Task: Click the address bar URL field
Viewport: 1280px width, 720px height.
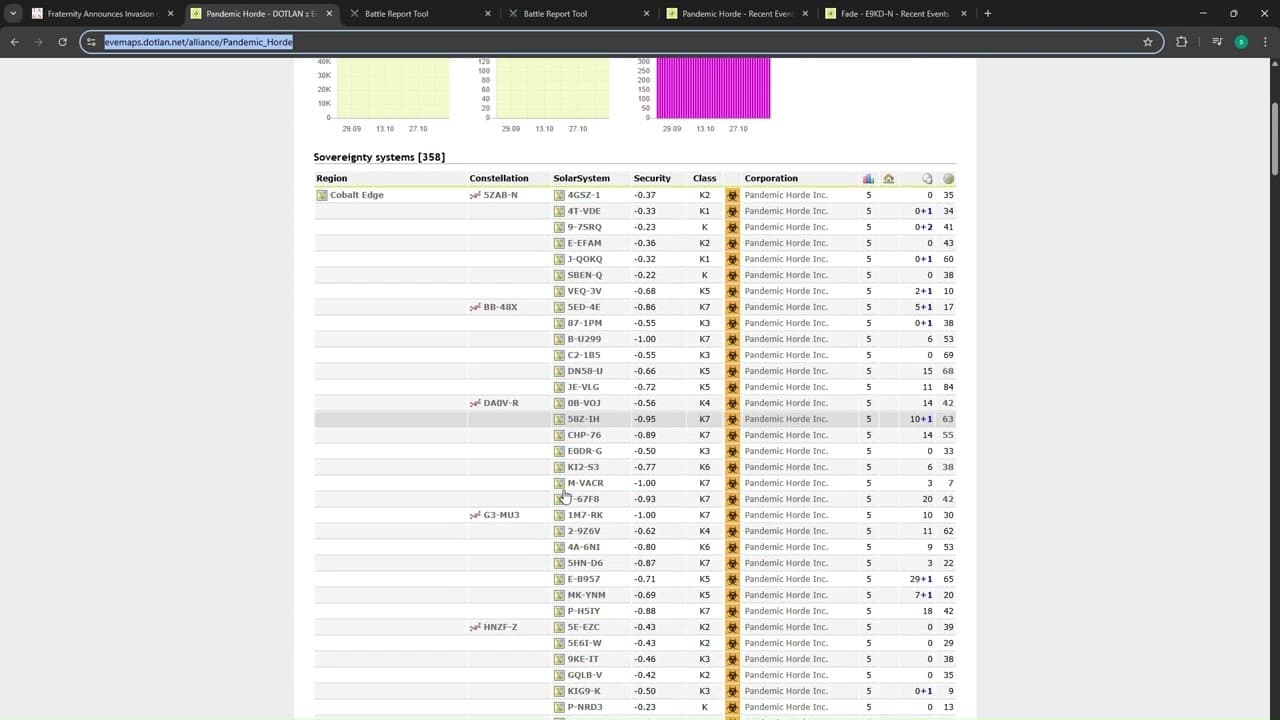Action: (620, 42)
